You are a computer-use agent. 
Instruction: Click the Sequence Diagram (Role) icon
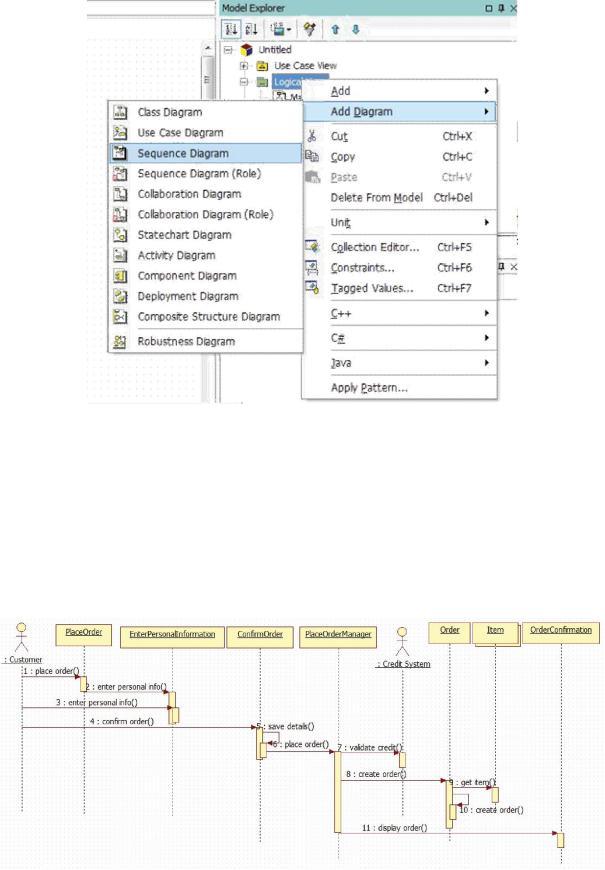tap(120, 174)
